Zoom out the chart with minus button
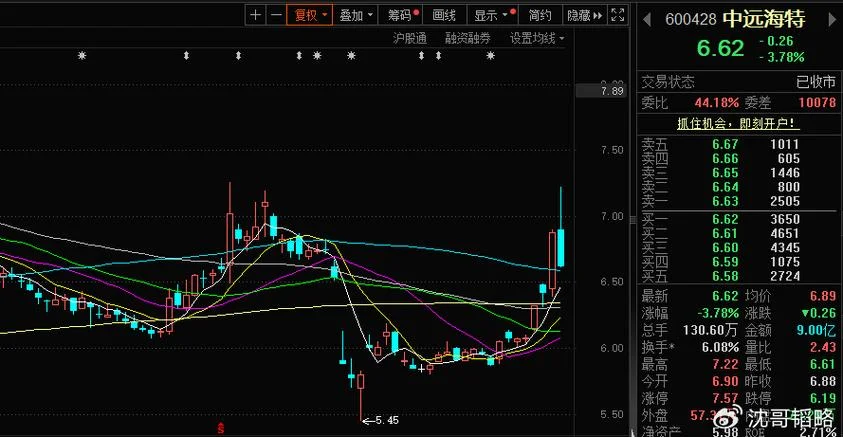Image resolution: width=843 pixels, height=437 pixels. [276, 15]
